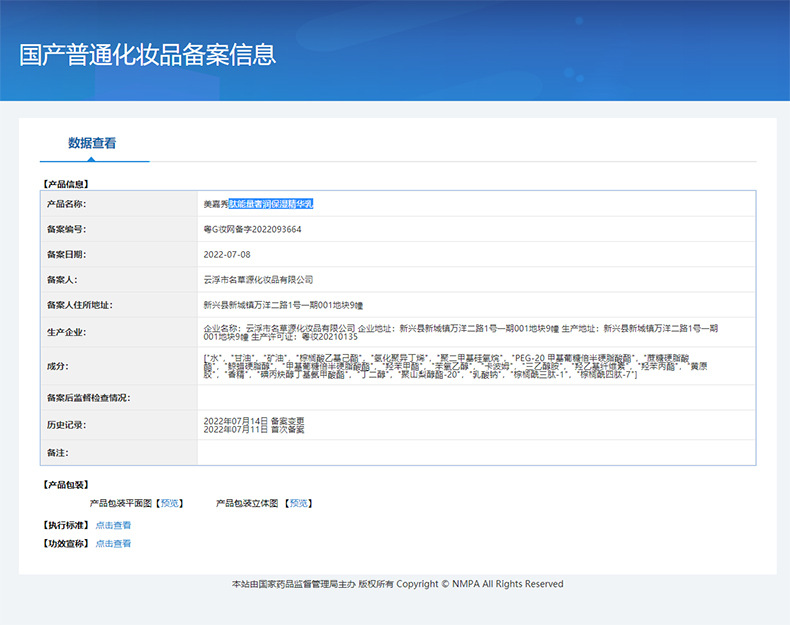The width and height of the screenshot is (790, 625).
Task: Click the NMPA copyright footer text
Action: click(x=398, y=584)
